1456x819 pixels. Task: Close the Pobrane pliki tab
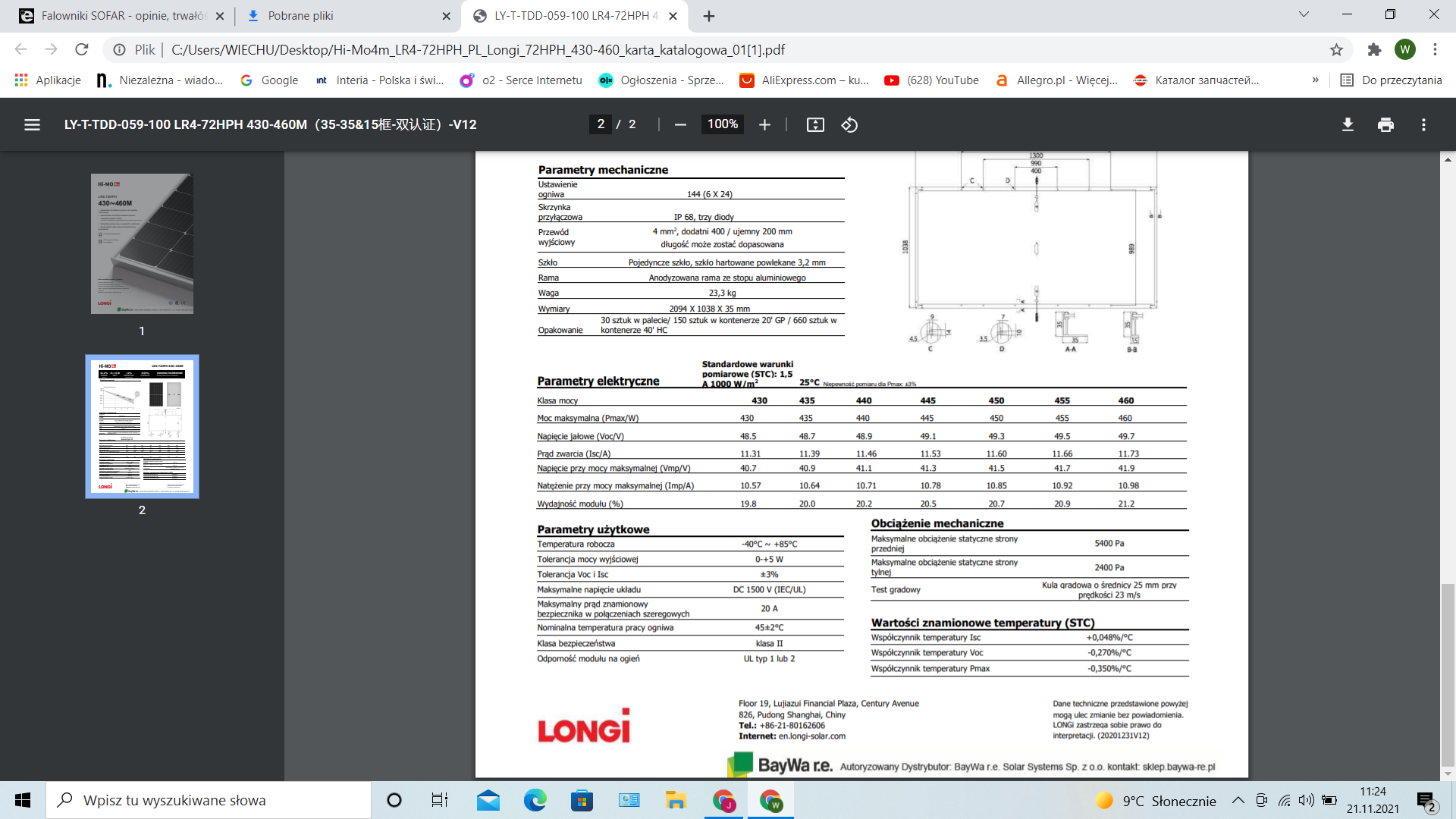(x=446, y=16)
